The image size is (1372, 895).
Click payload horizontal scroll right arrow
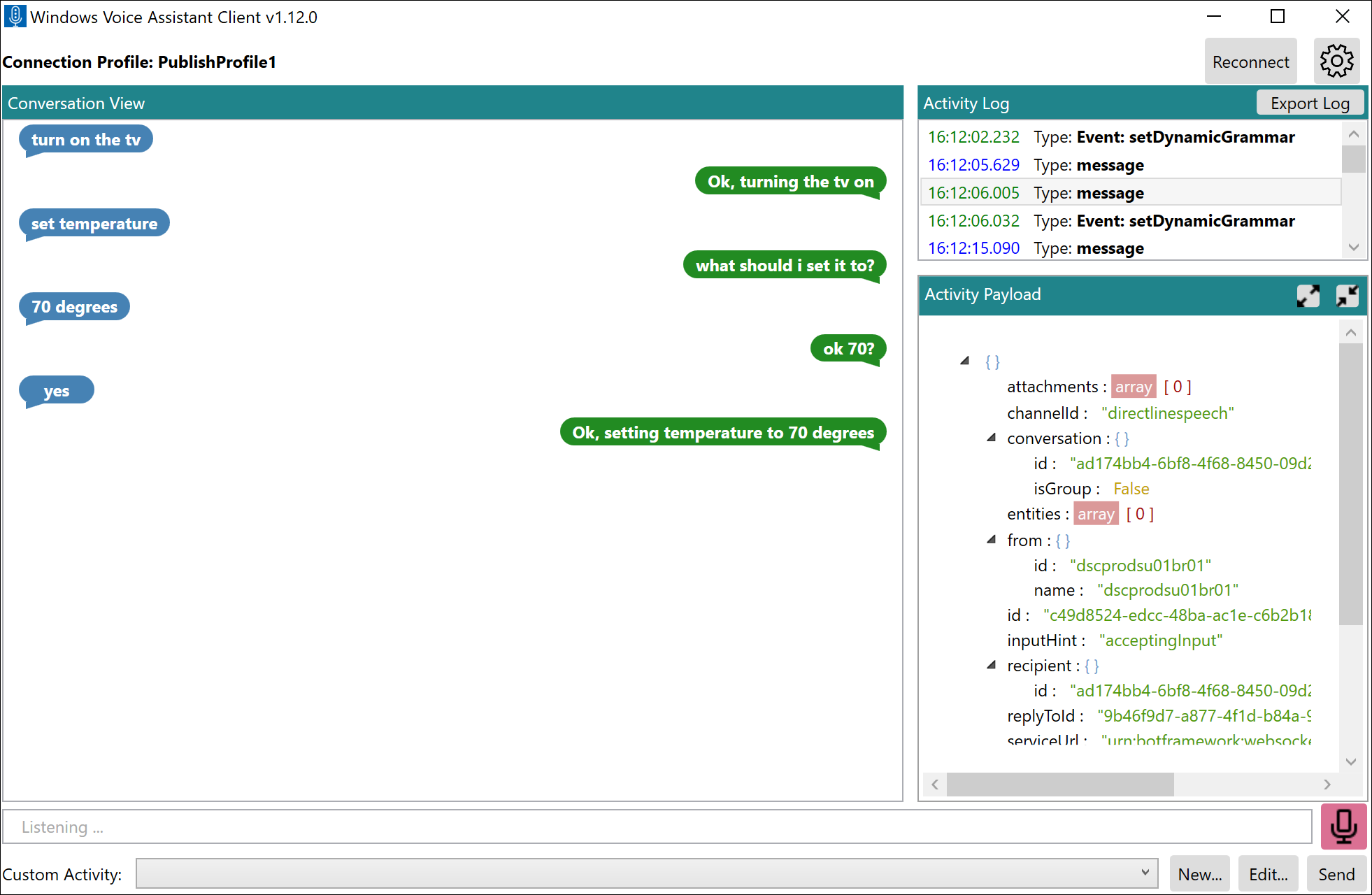[x=1327, y=785]
